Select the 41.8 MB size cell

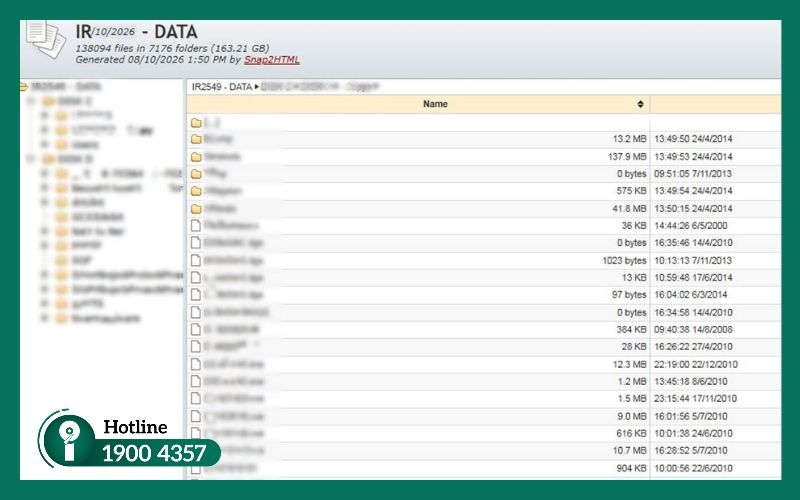[x=630, y=209]
